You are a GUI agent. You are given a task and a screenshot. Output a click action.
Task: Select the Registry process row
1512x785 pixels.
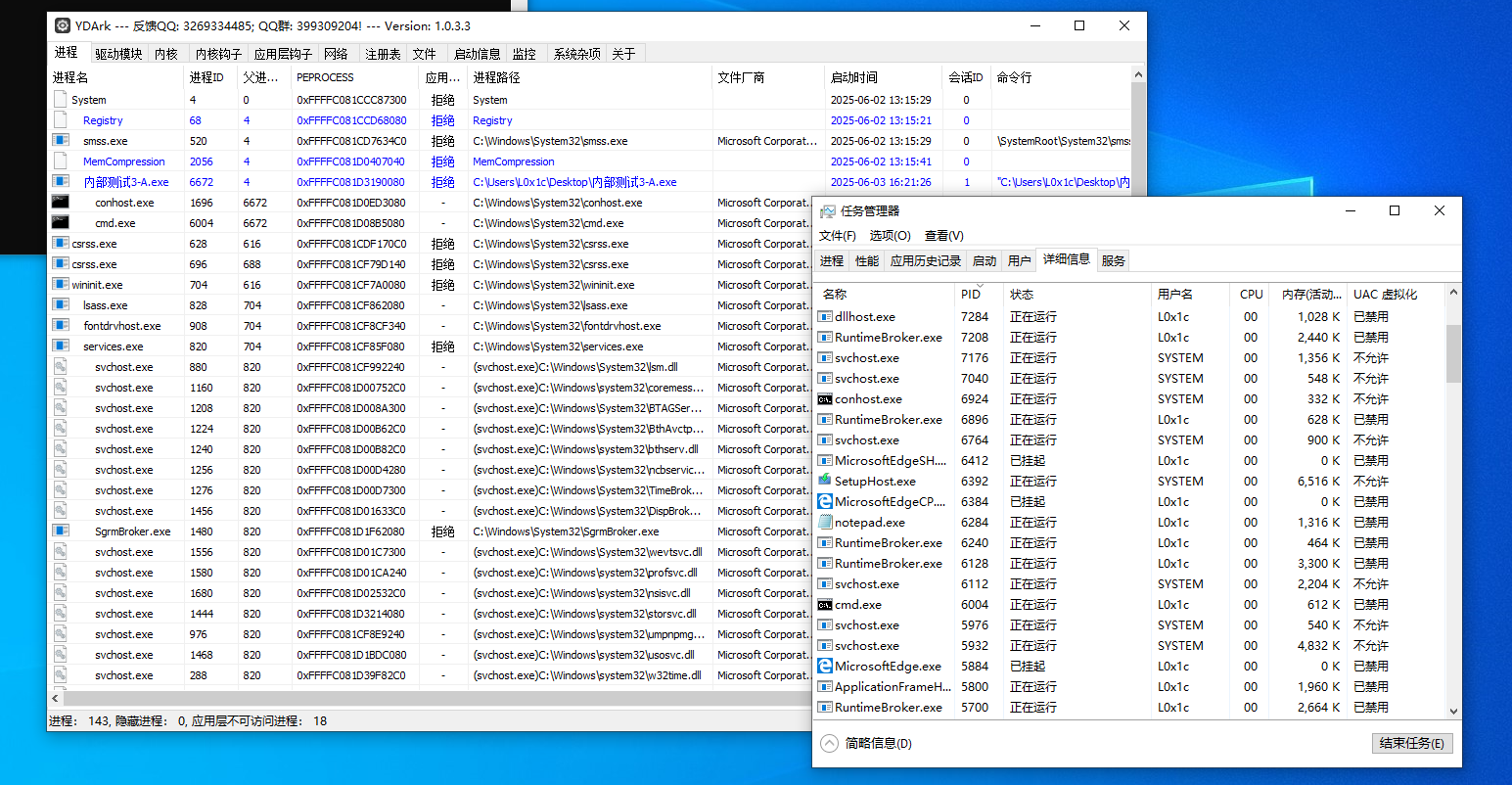(x=589, y=120)
